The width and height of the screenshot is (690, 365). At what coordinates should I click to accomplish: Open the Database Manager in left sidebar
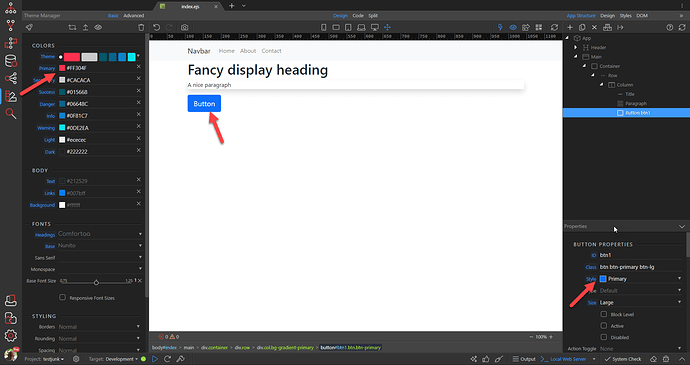pos(11,61)
